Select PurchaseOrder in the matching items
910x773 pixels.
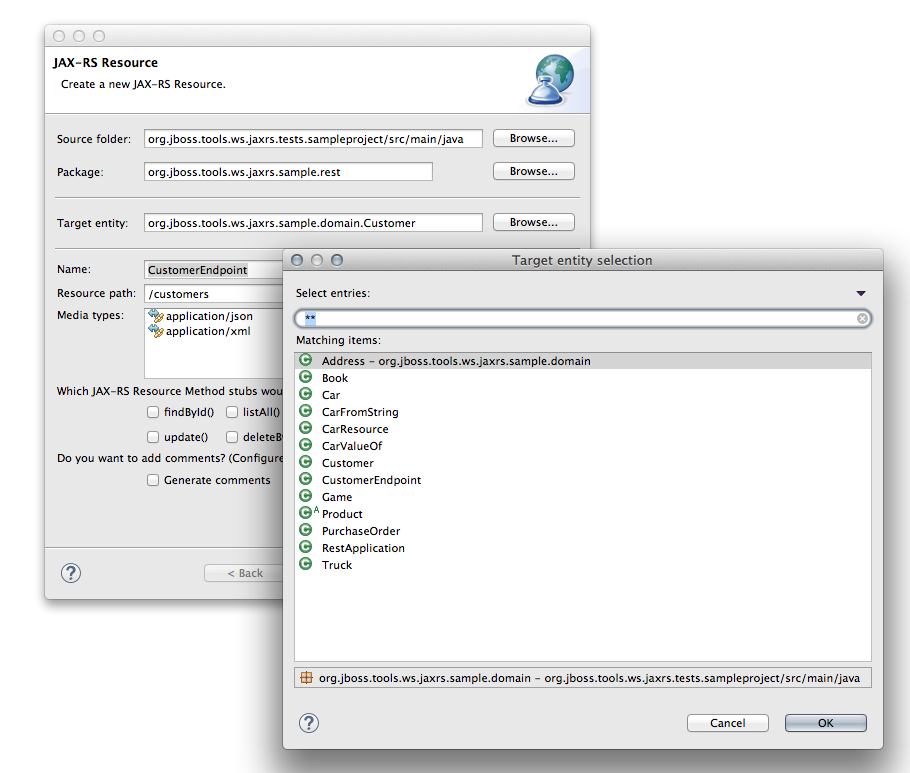583,531
